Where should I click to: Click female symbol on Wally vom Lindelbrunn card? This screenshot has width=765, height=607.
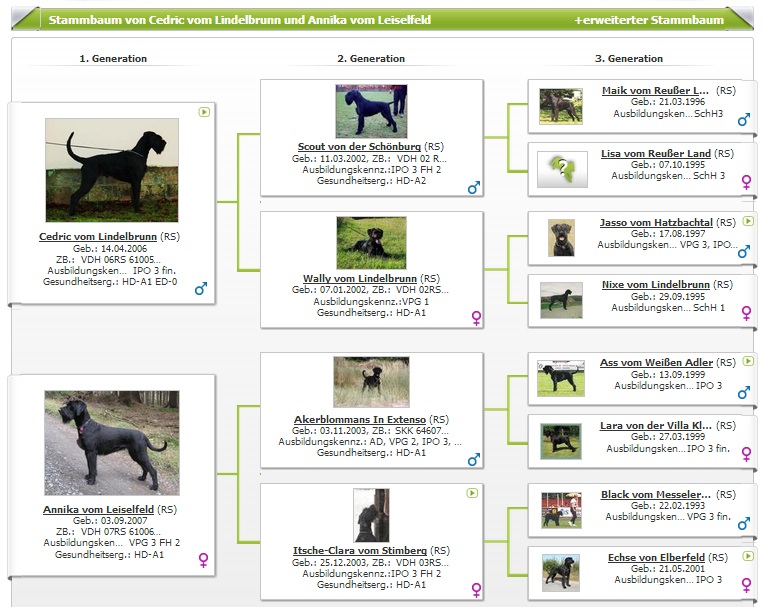point(476,318)
